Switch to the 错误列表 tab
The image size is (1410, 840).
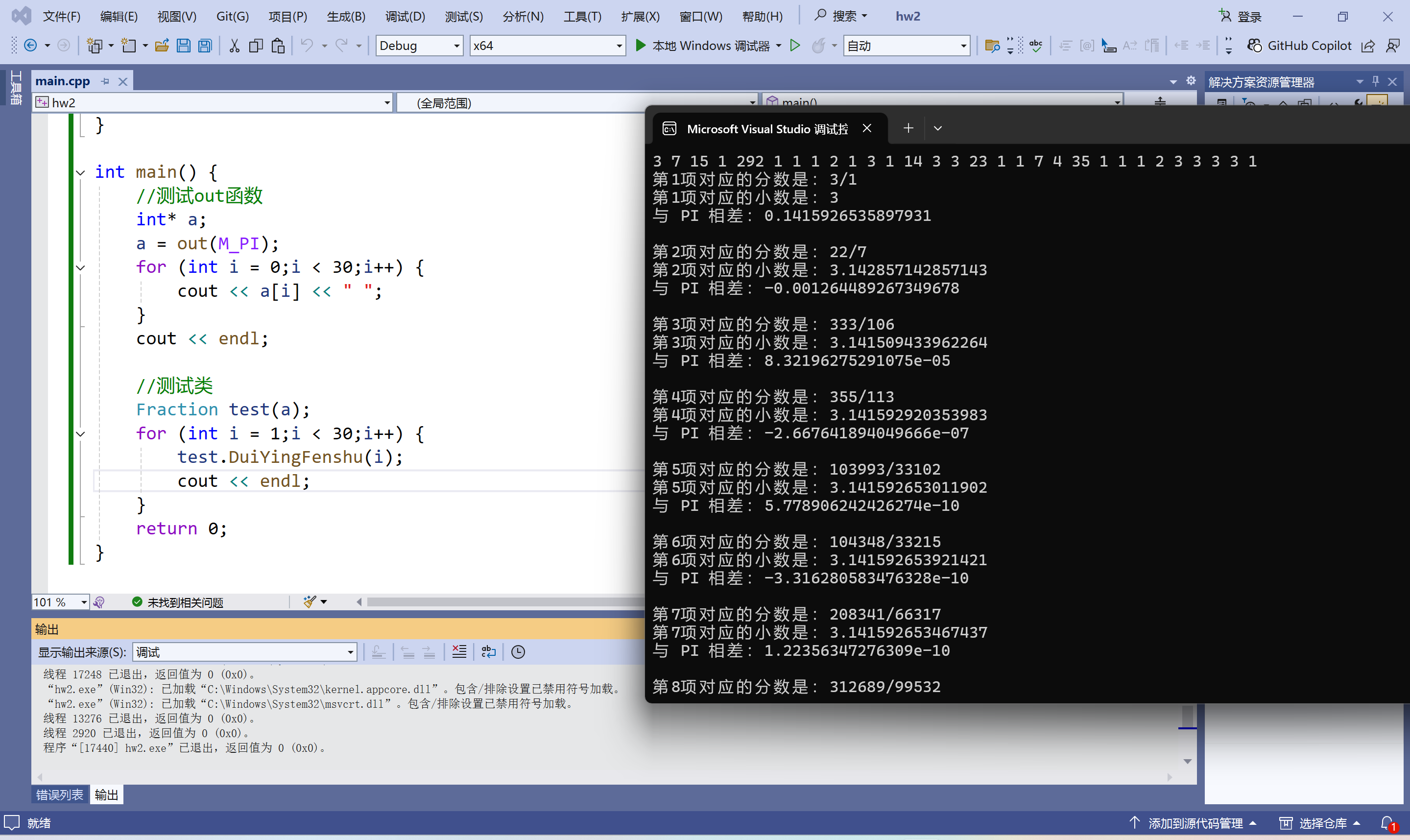59,795
